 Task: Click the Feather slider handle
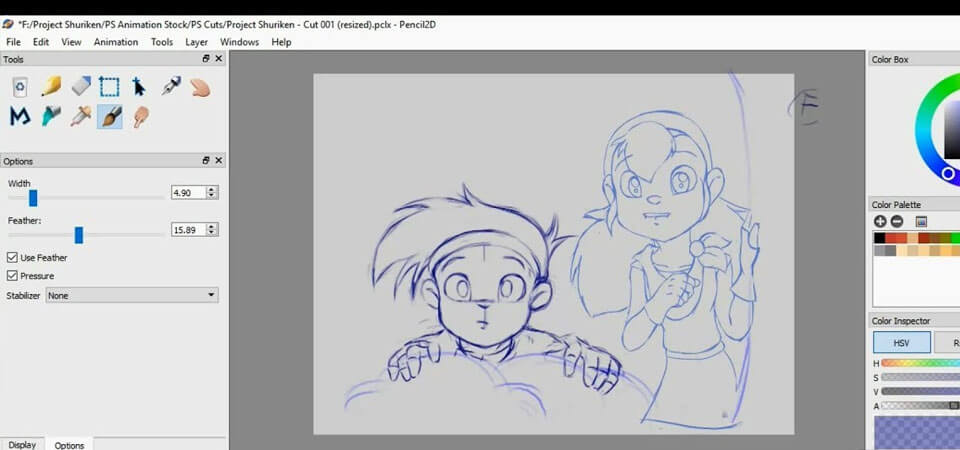[78, 234]
